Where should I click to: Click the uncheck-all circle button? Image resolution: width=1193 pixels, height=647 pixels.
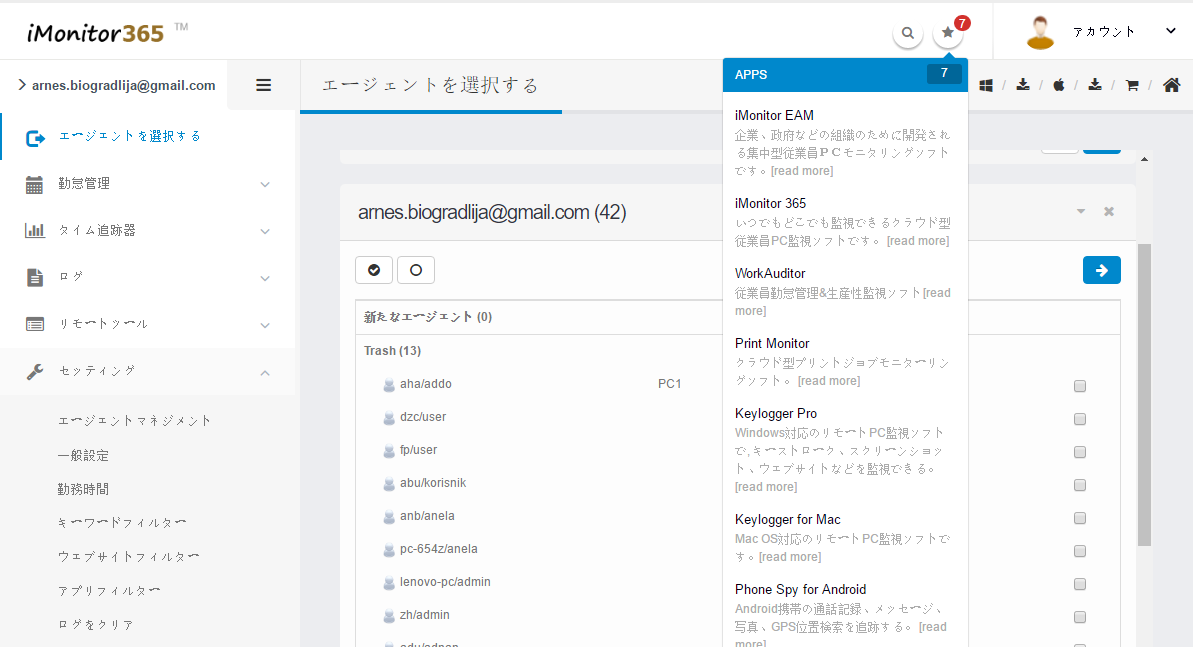point(415,270)
